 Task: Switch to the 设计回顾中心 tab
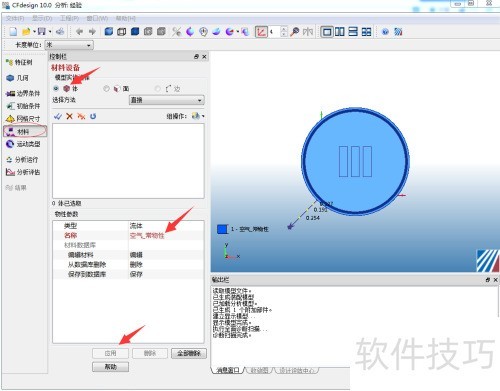pos(296,370)
